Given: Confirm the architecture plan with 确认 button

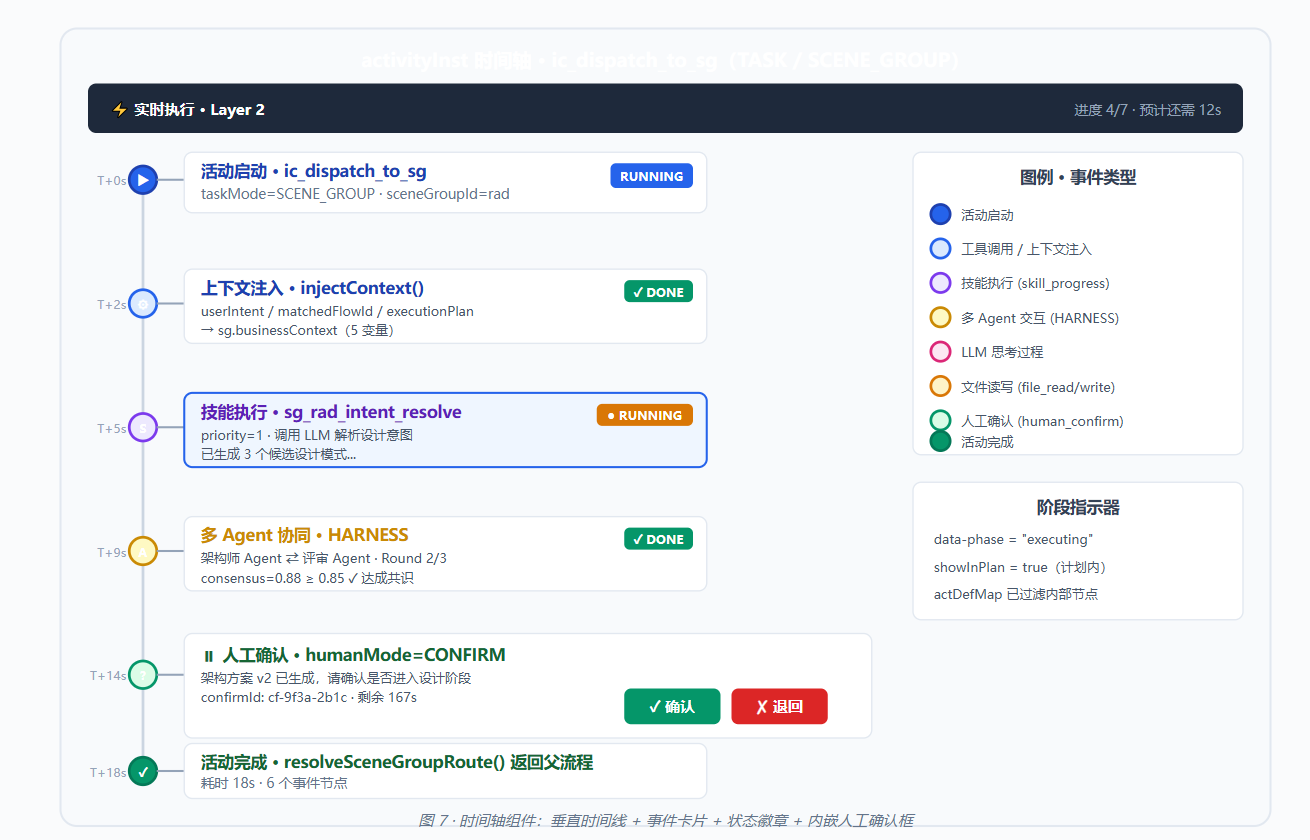Looking at the screenshot, I should coord(672,706).
